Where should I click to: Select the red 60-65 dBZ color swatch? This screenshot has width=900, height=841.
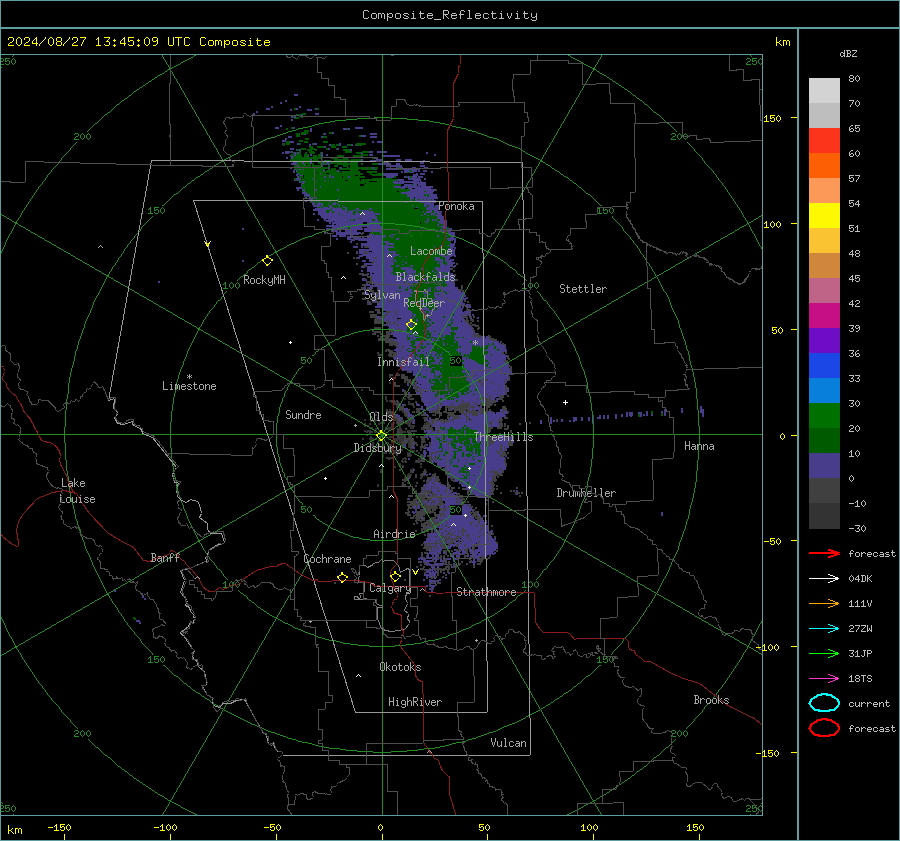pyautogui.click(x=824, y=141)
